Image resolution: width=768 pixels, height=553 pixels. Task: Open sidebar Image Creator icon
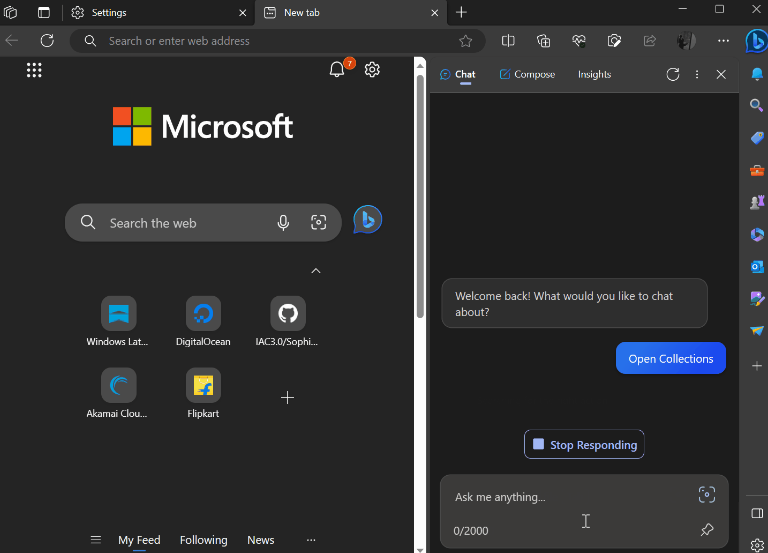[757, 298]
